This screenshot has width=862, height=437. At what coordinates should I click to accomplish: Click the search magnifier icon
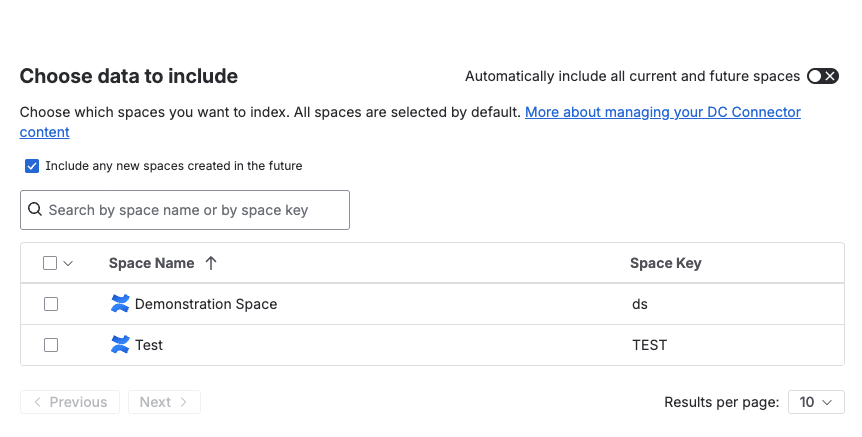pyautogui.click(x=35, y=210)
